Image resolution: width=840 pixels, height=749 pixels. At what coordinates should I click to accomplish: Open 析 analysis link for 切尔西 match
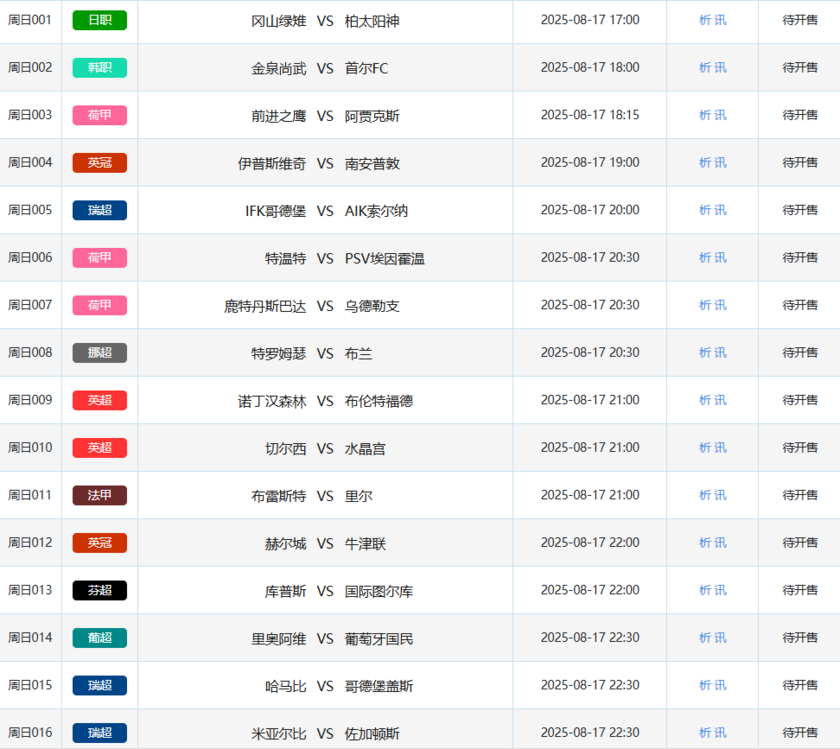[705, 448]
